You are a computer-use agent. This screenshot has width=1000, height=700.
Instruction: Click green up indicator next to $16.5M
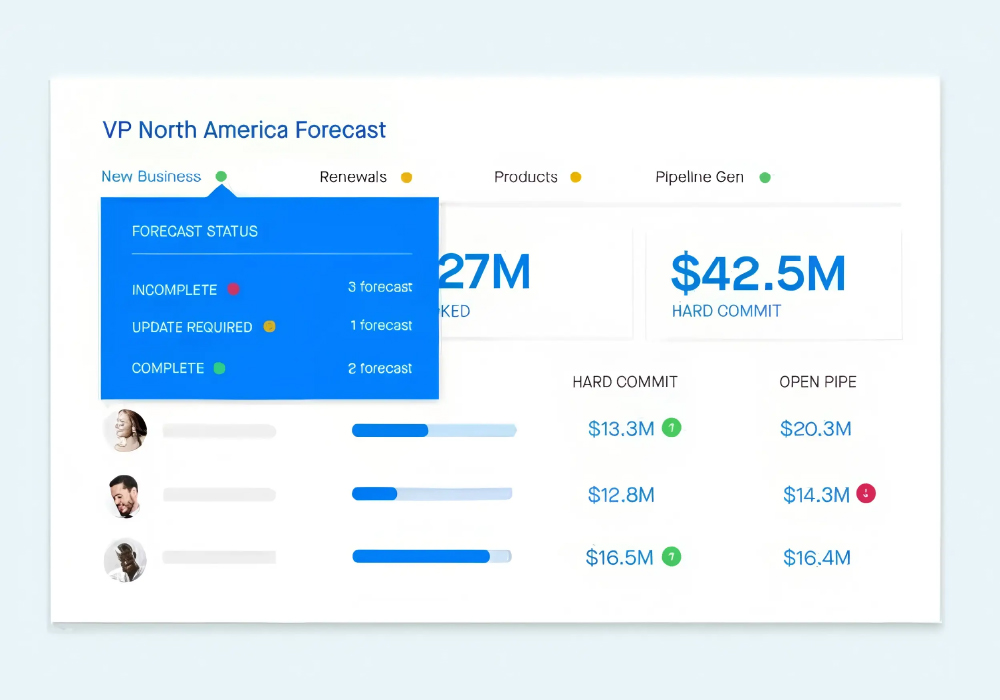pyautogui.click(x=672, y=557)
